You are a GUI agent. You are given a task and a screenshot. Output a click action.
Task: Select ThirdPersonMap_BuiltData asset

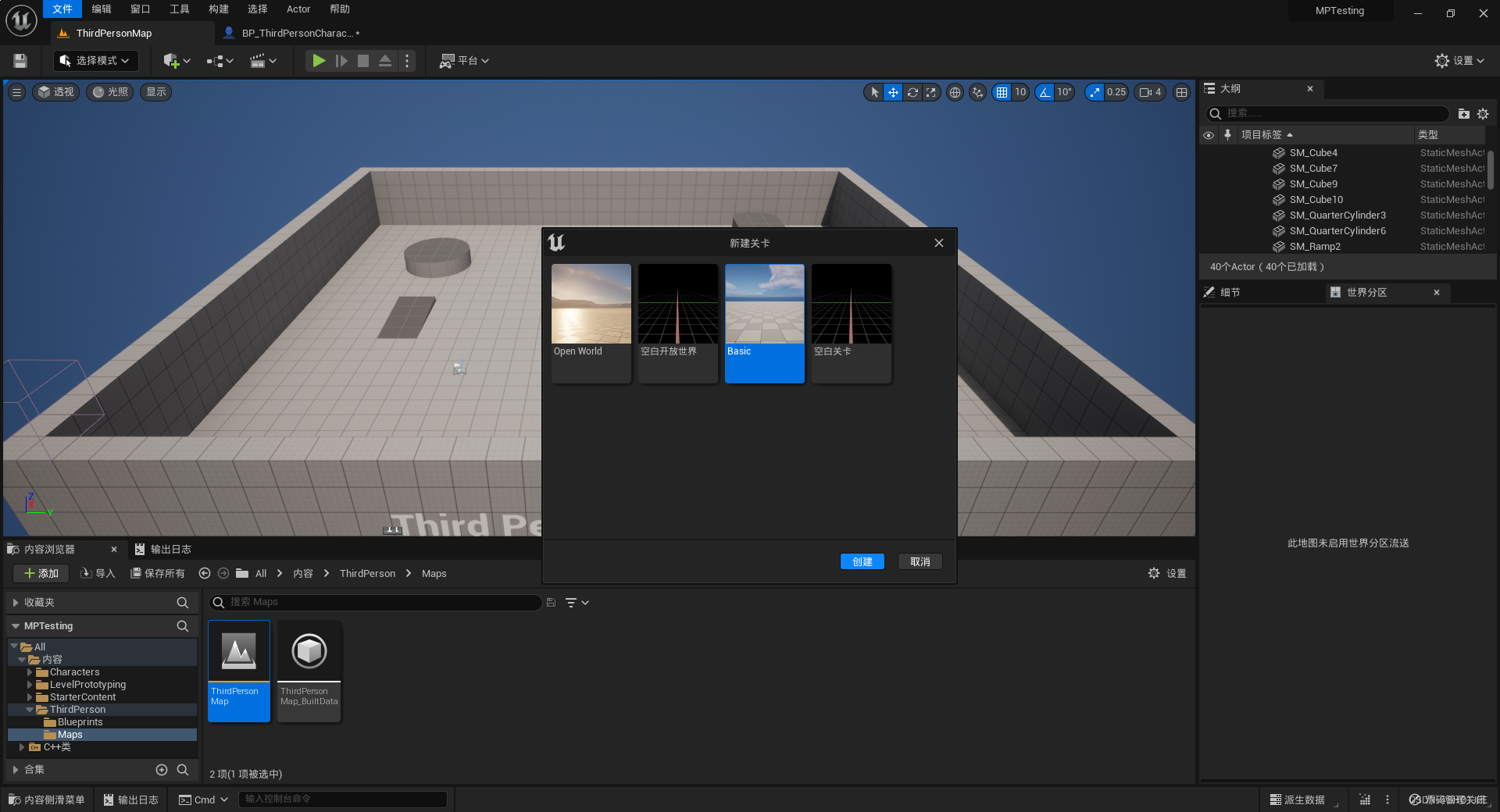tap(309, 671)
